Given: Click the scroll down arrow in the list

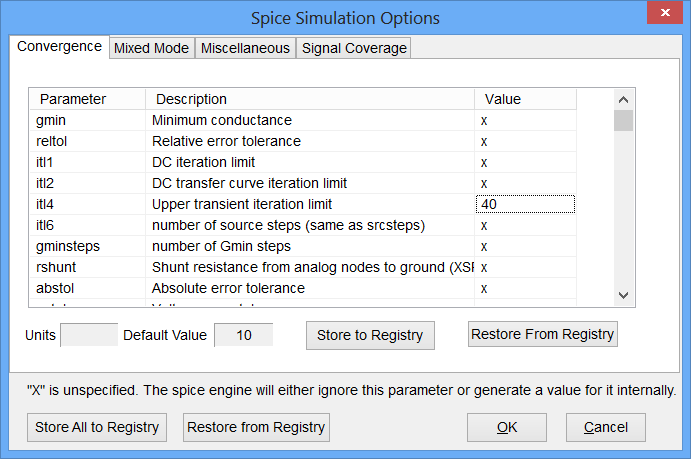Looking at the screenshot, I should [x=623, y=295].
